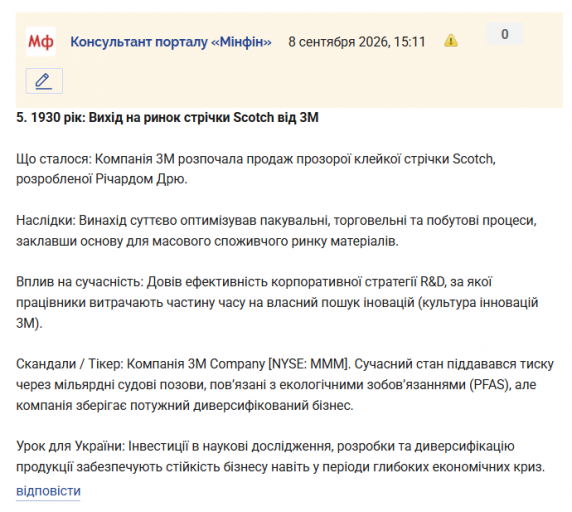
Task: Click the comment rating counter showing 0
Action: click(505, 34)
